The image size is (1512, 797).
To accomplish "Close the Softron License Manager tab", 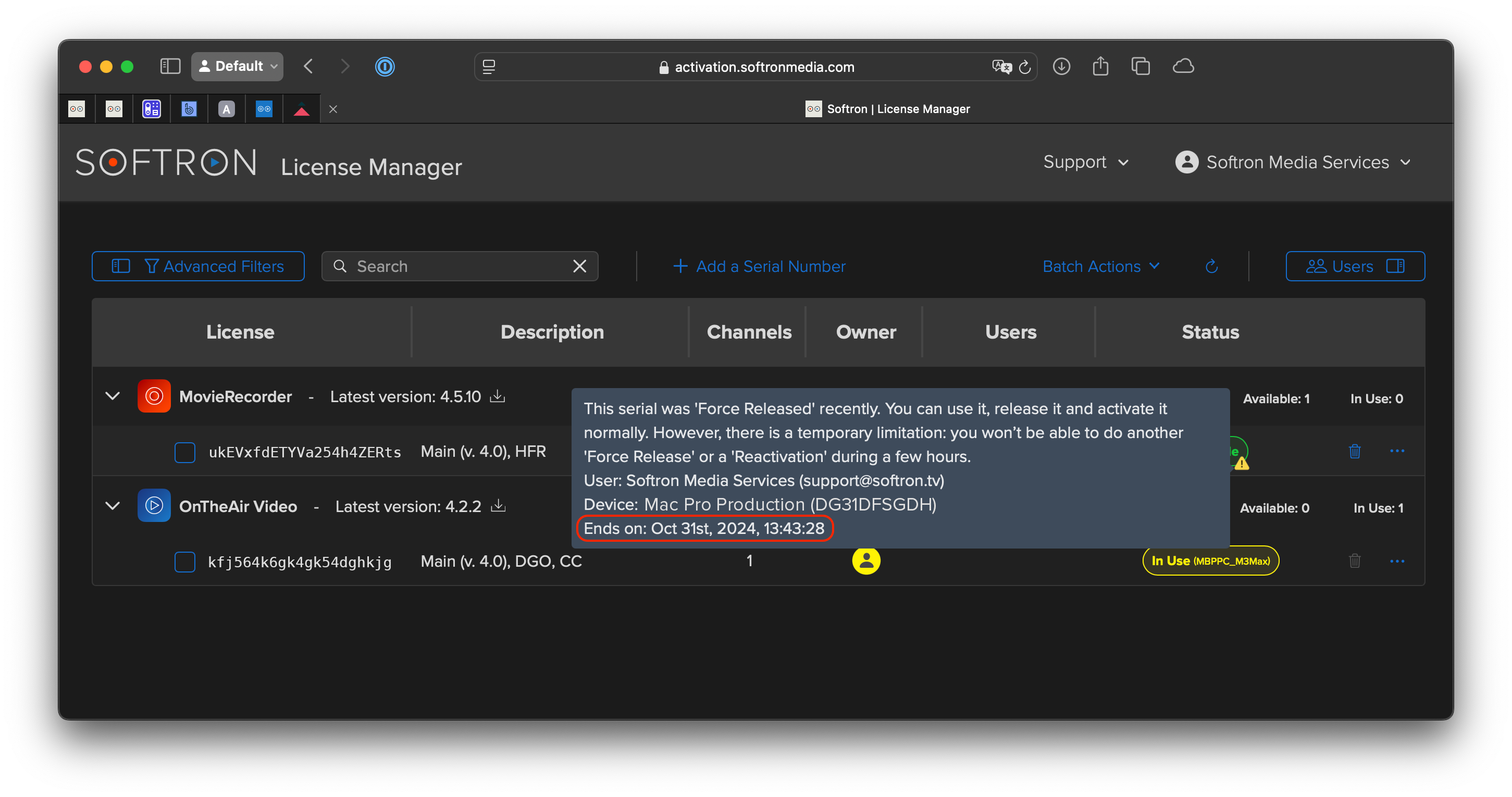I will (333, 109).
